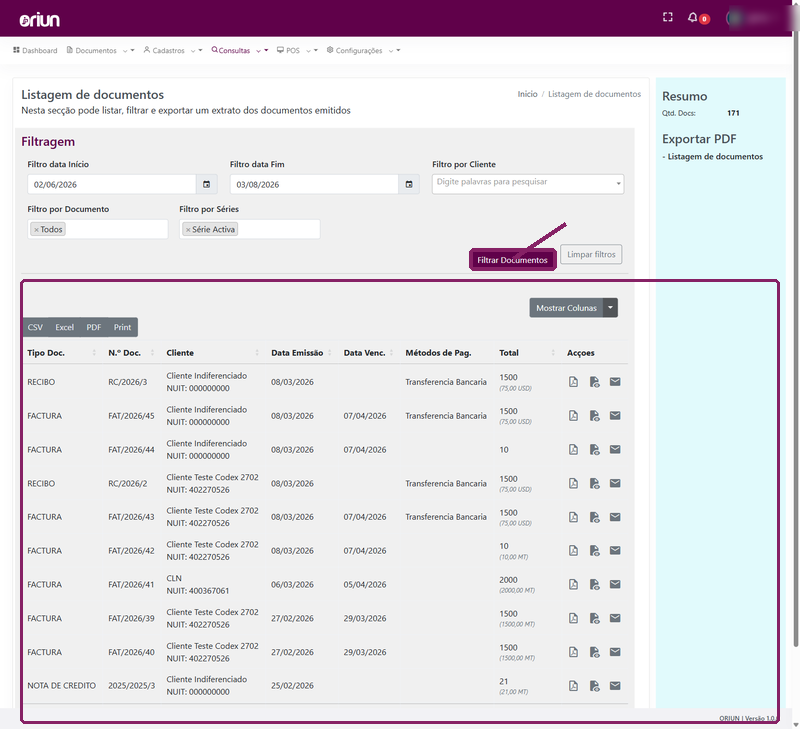Open Mostrar Colunas dropdown arrow
The image size is (800, 729).
point(610,308)
